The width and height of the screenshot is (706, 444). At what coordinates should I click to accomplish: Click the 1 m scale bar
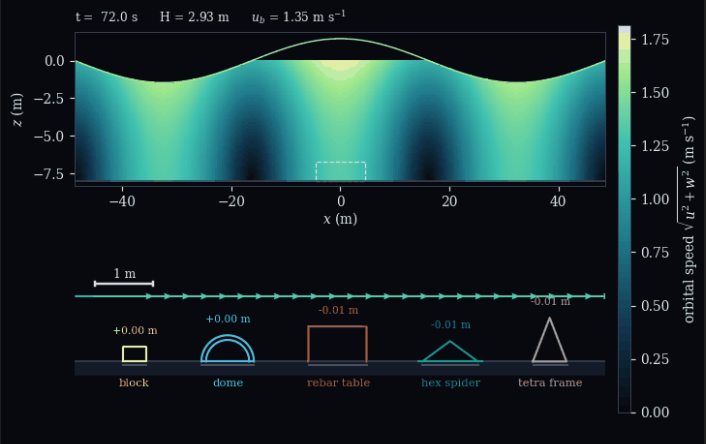pos(124,283)
